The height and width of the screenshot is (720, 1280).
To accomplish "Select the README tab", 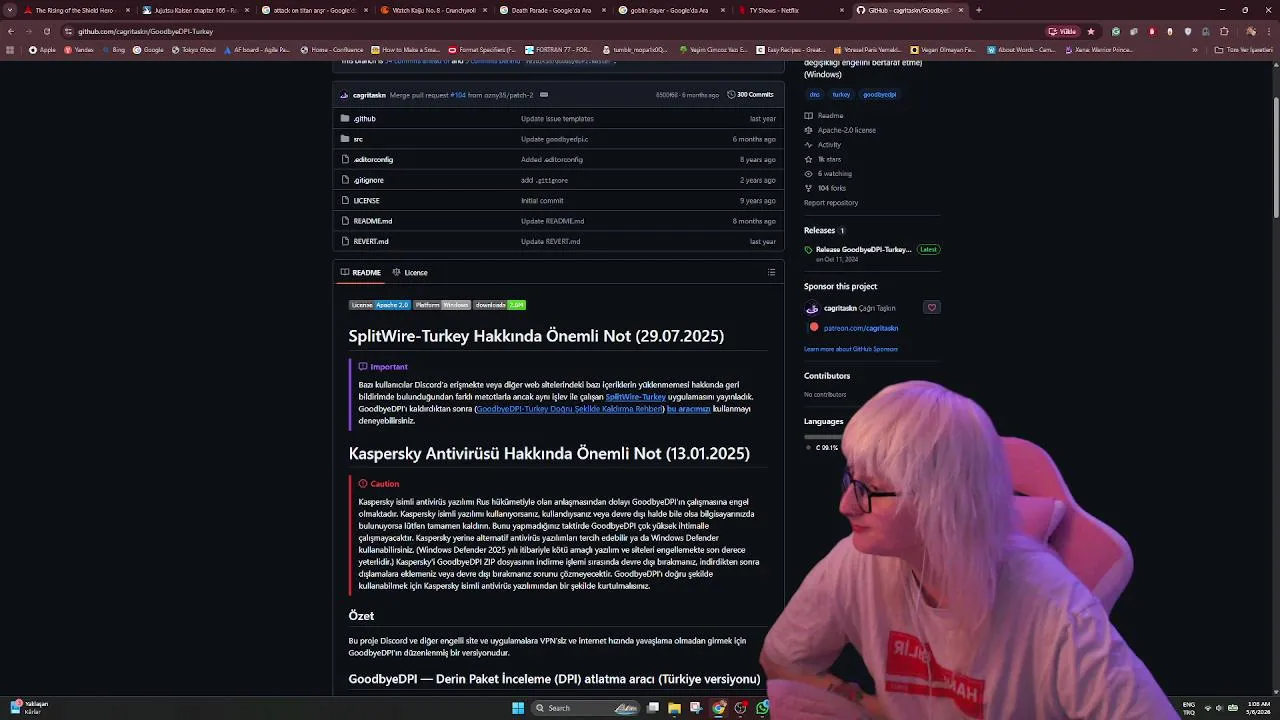I will (x=360, y=272).
